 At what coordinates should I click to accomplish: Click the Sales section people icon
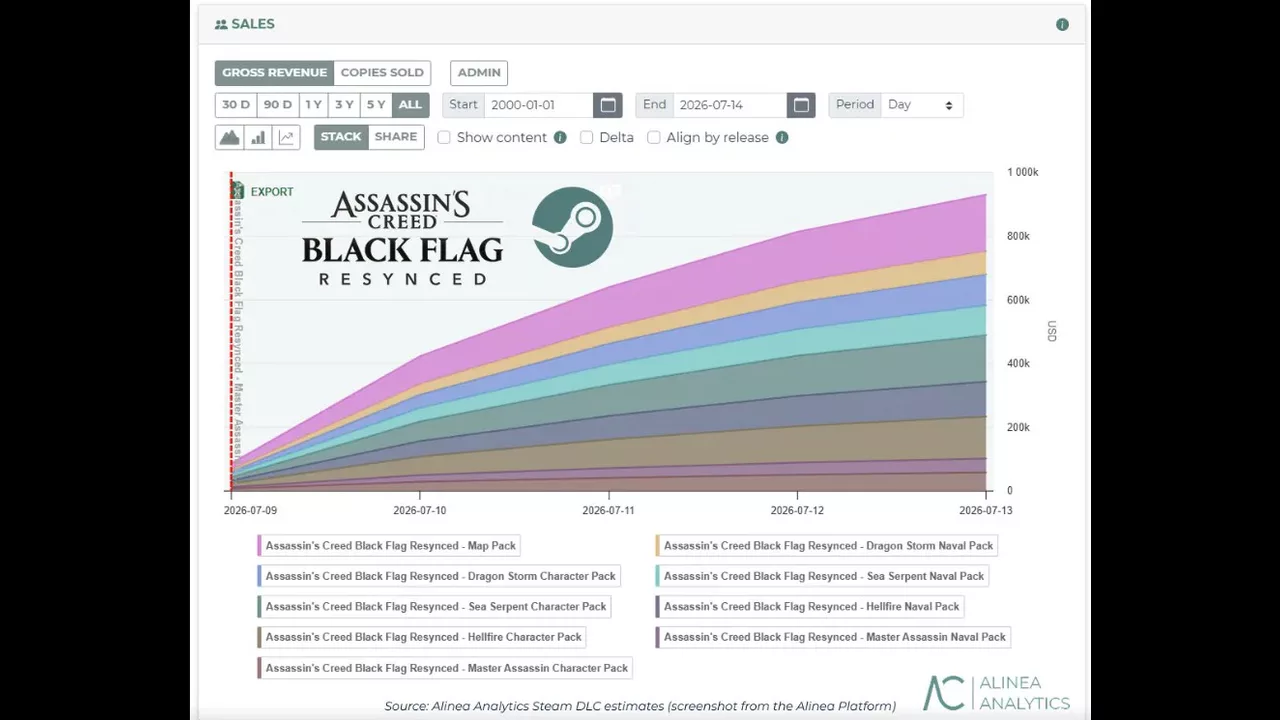(221, 24)
